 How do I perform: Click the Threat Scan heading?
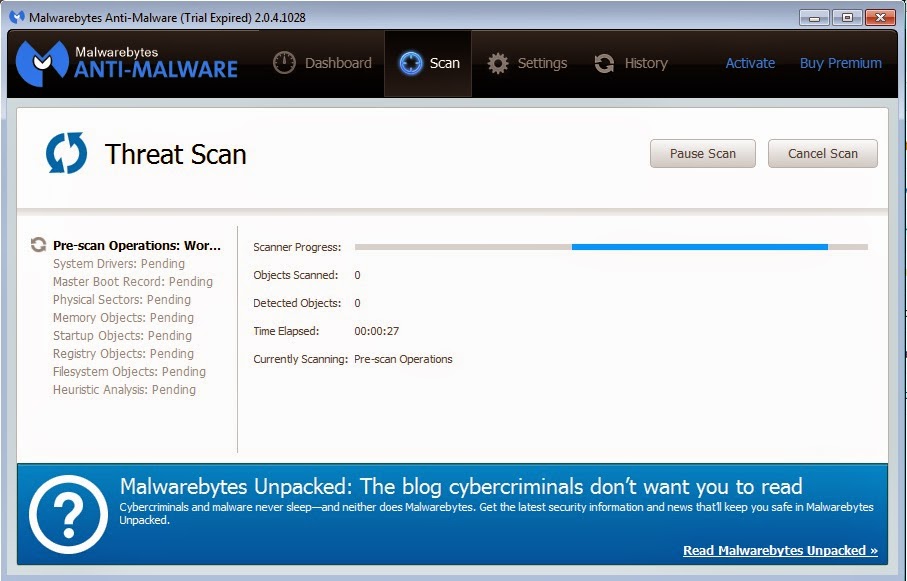click(175, 155)
